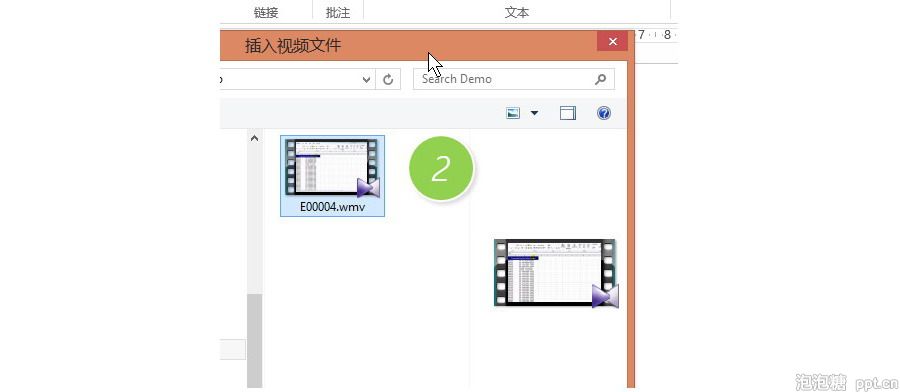This screenshot has height=392, width=900.
Task: Open the help icon in dialog toolbar
Action: click(x=604, y=113)
